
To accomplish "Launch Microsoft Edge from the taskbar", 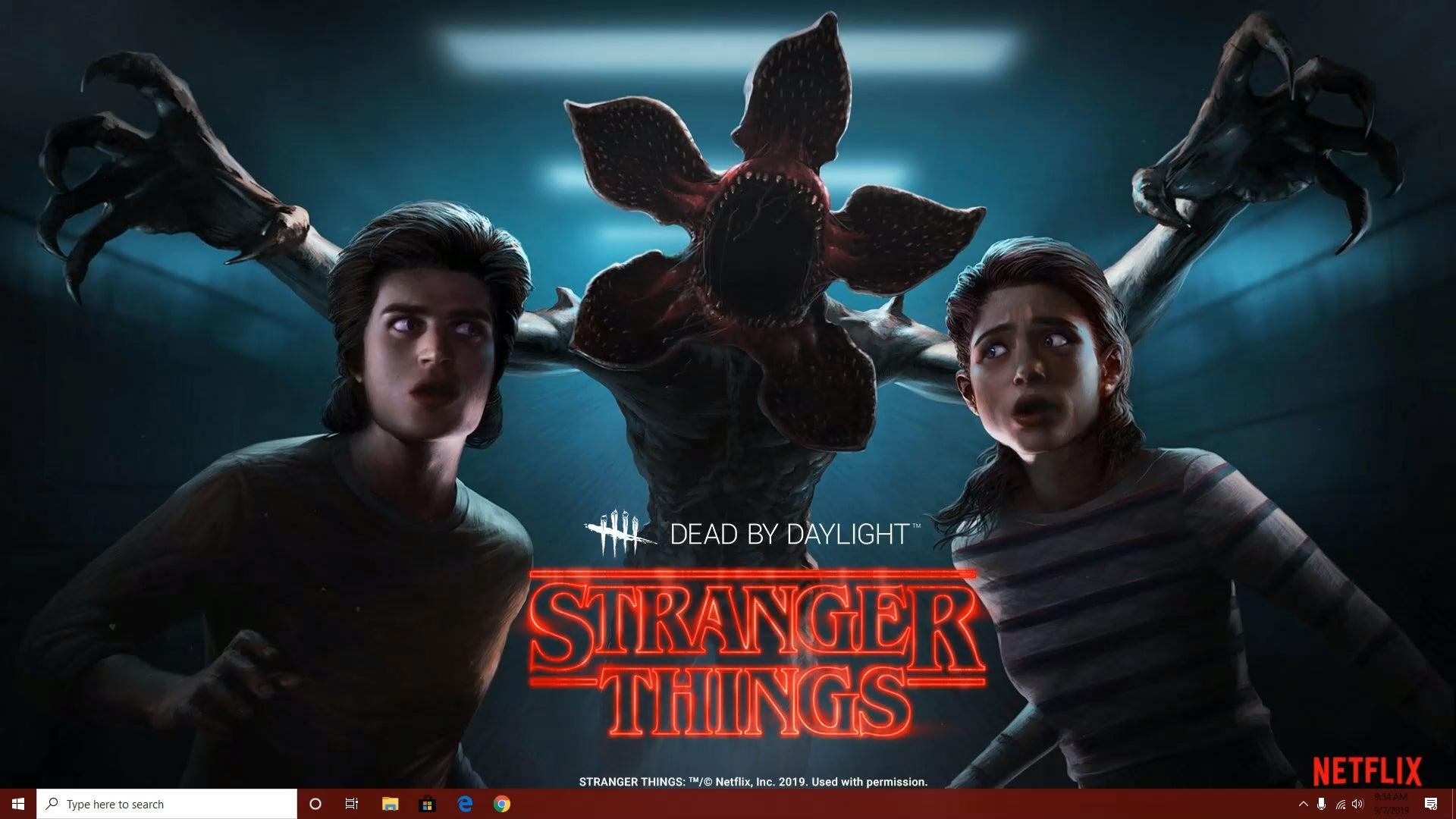I will (463, 804).
